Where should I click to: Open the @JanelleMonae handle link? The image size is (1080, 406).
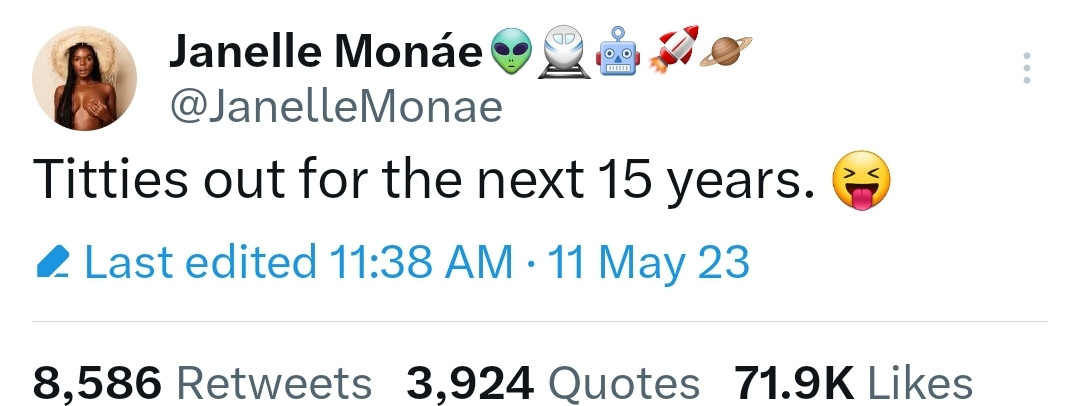pyautogui.click(x=335, y=106)
